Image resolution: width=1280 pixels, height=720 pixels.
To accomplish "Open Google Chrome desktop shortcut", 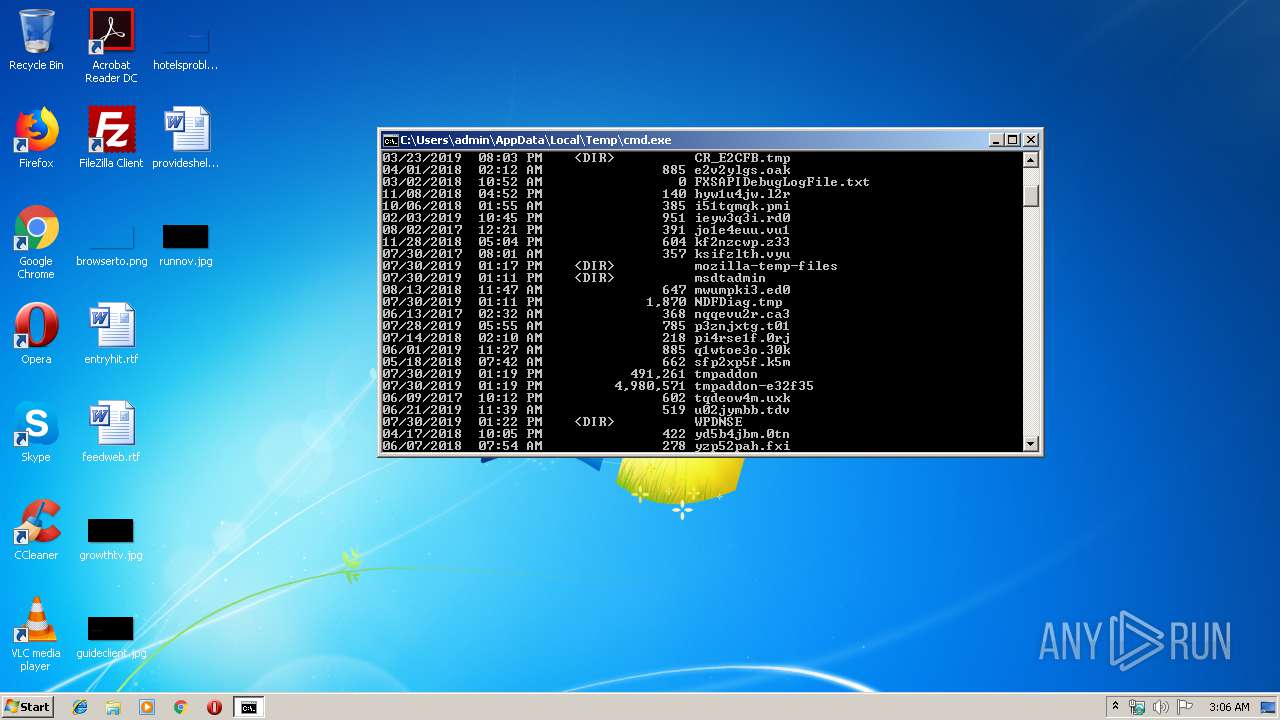I will pos(36,243).
